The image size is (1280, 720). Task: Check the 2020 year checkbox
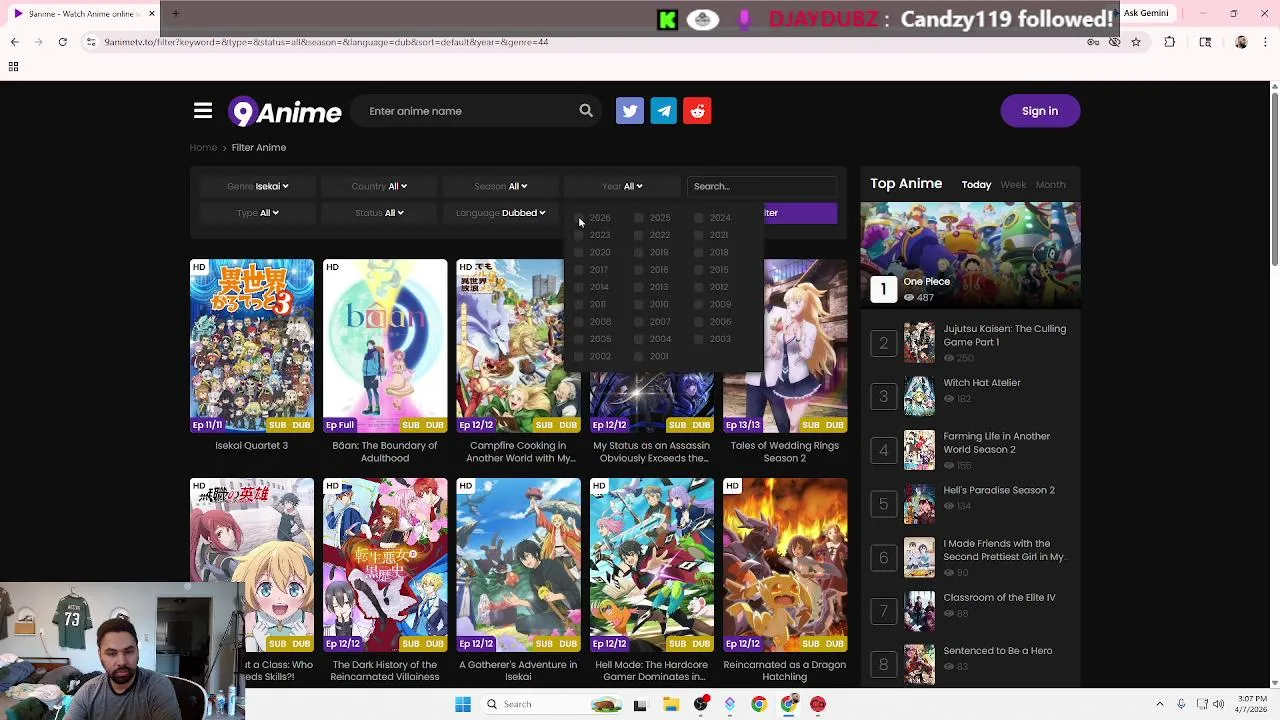(579, 252)
